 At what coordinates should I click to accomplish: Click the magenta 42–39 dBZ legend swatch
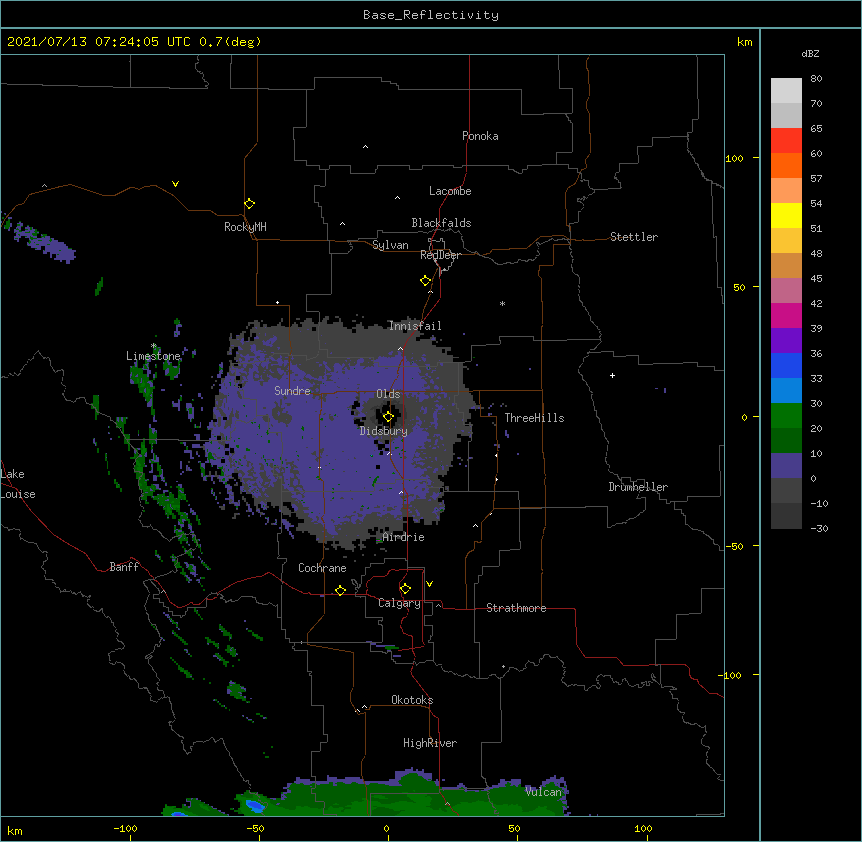point(786,315)
